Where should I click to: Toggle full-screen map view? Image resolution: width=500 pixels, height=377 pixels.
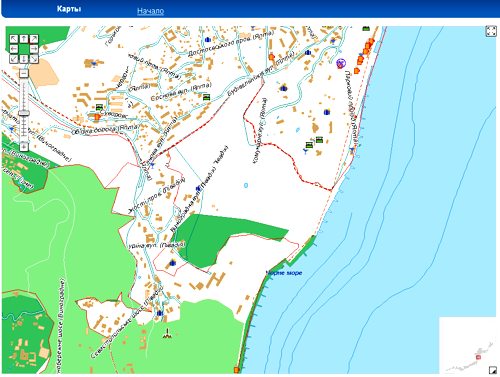(490, 31)
